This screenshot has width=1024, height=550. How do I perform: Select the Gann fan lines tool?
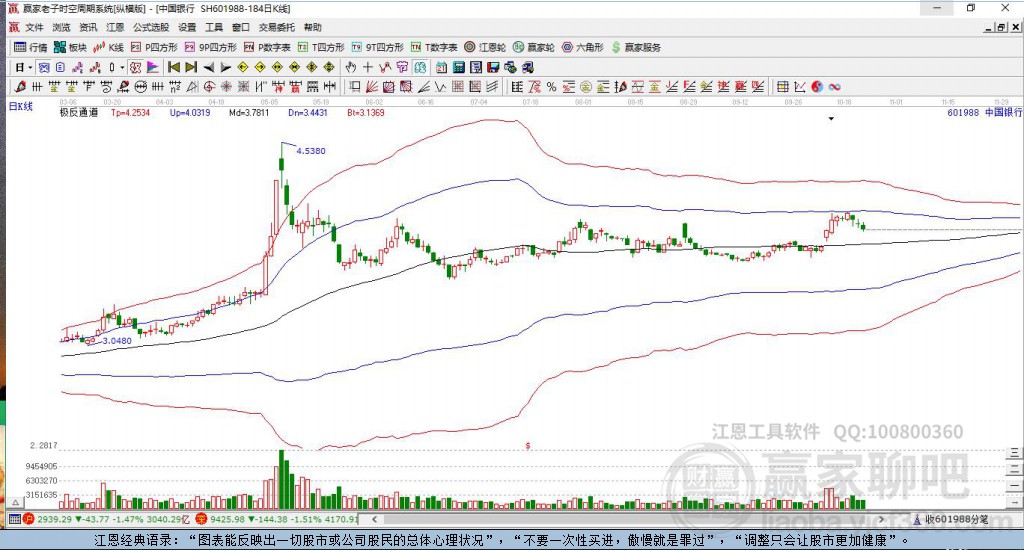372,87
